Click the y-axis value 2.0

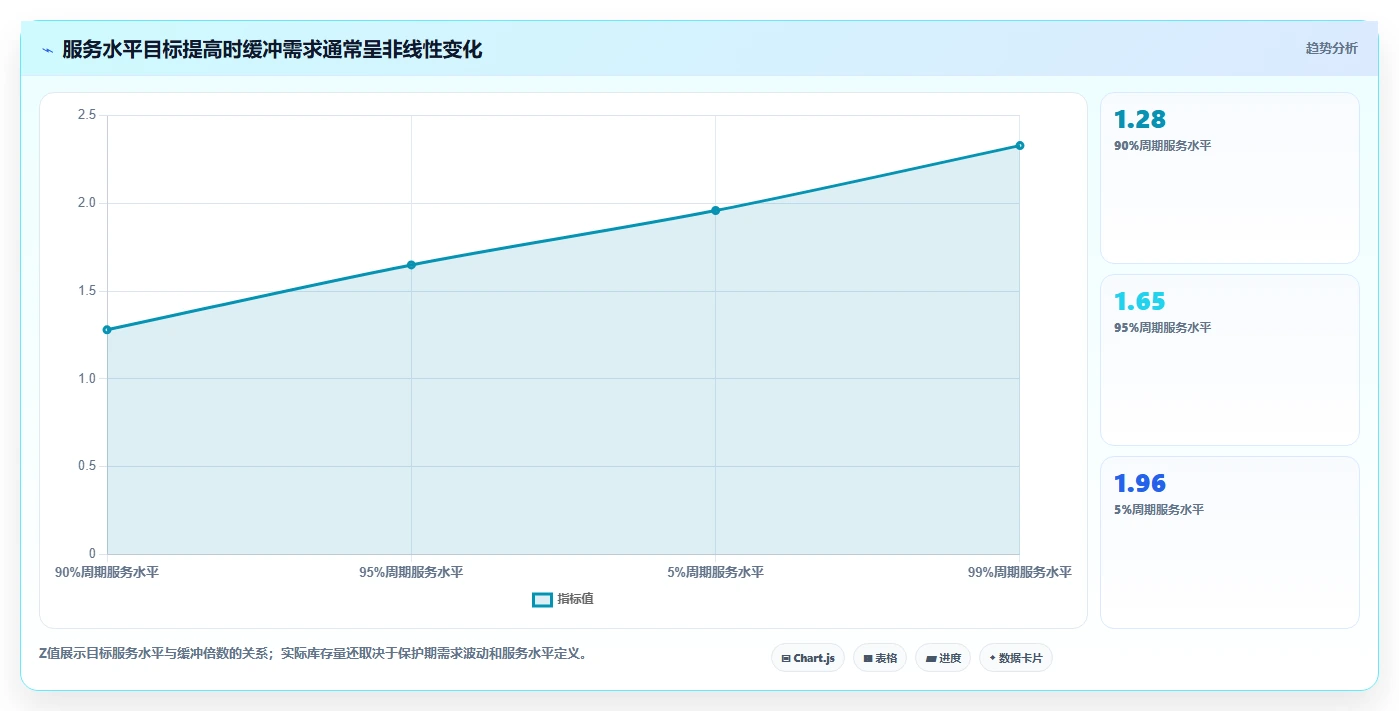pos(86,203)
